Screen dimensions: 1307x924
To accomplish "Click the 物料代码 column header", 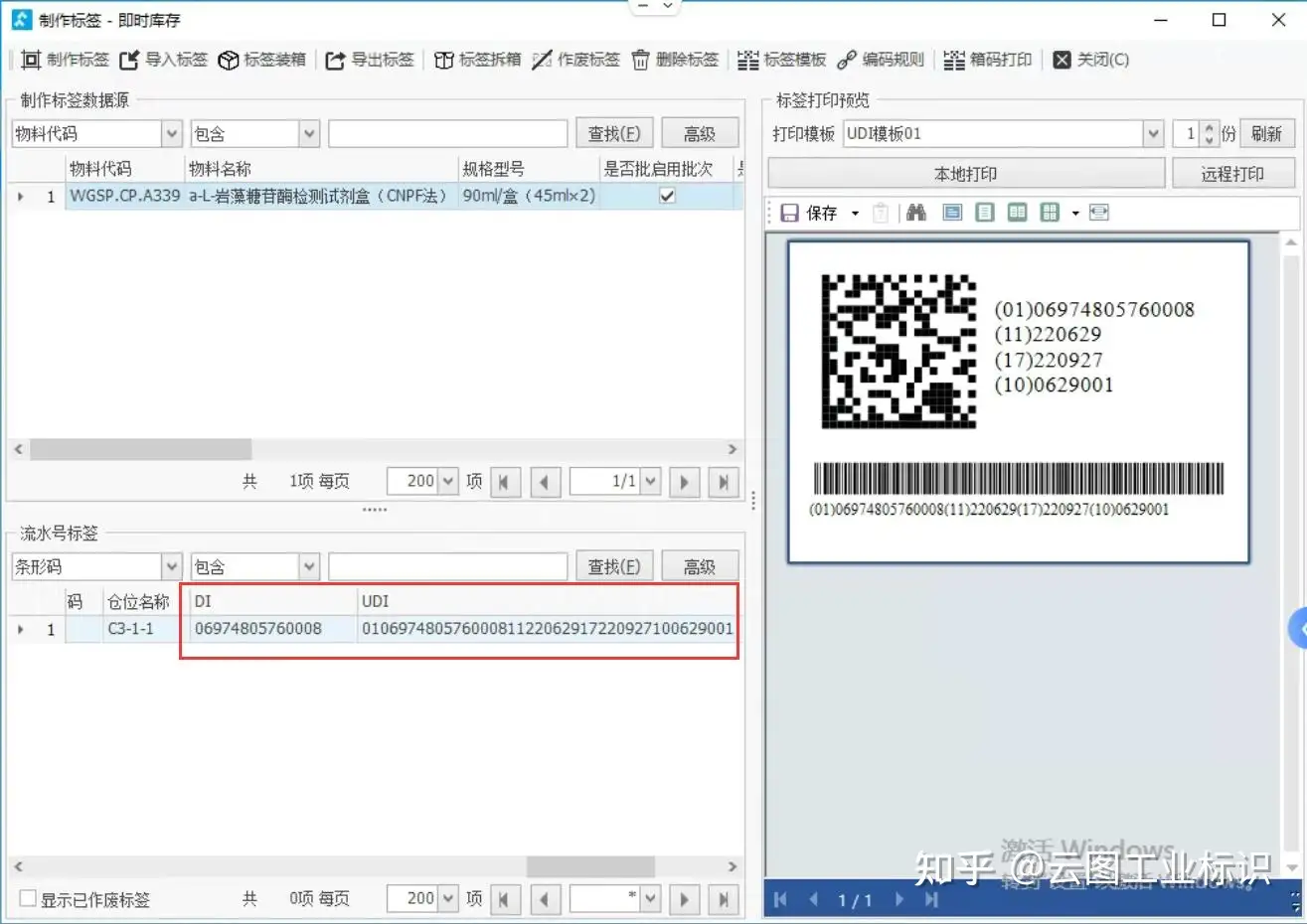I will (x=124, y=169).
